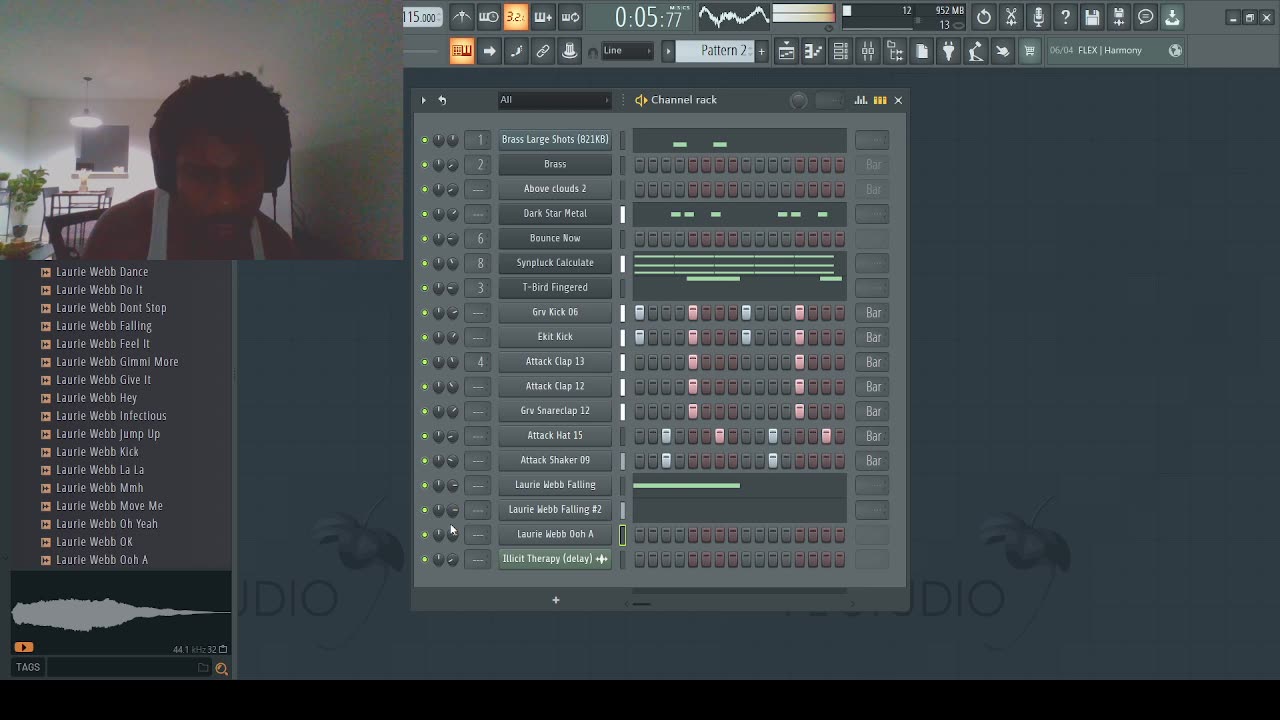
Task: Click the one-click audio recording microphone icon
Action: click(1038, 16)
